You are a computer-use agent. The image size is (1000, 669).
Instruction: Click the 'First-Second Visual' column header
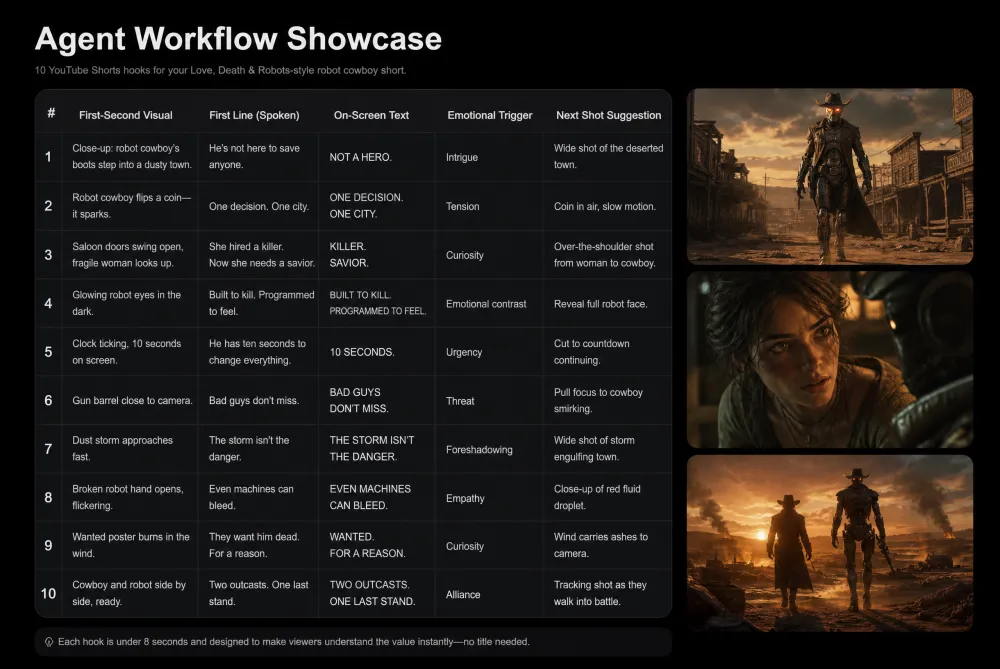126,115
